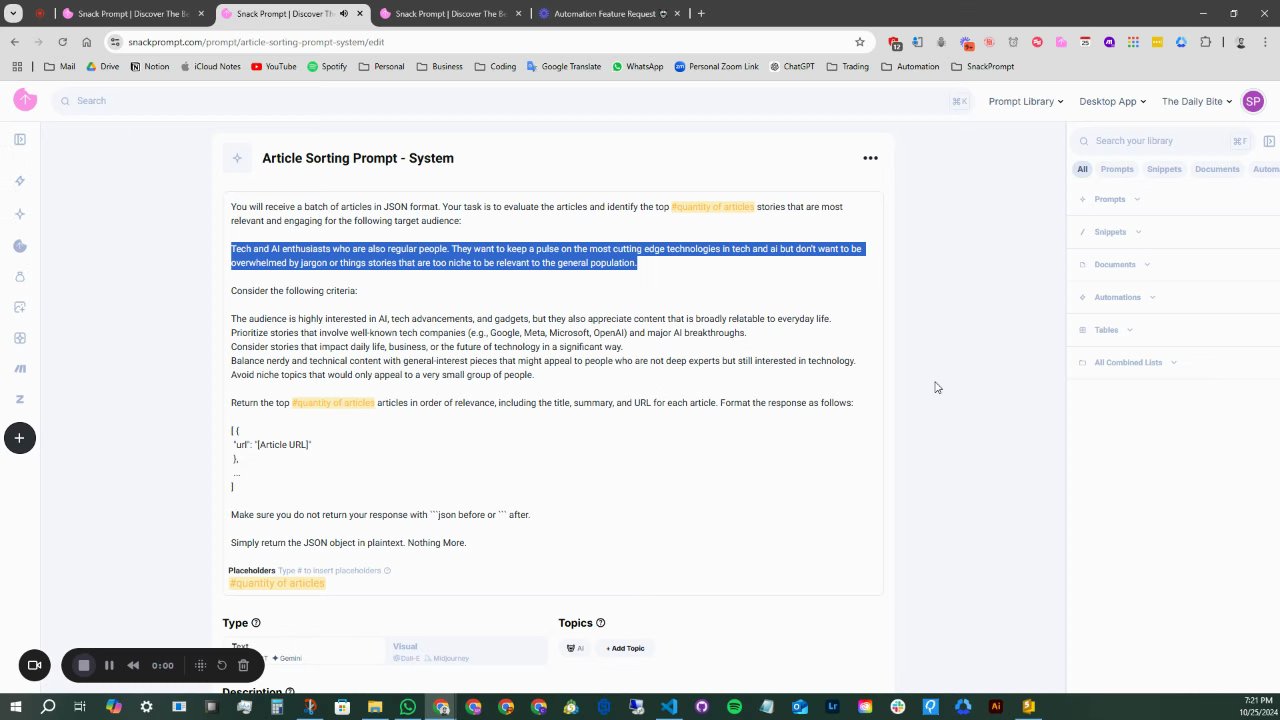This screenshot has height=720, width=1280.
Task: Open Visual Studio Code from taskbar
Action: pyautogui.click(x=669, y=707)
